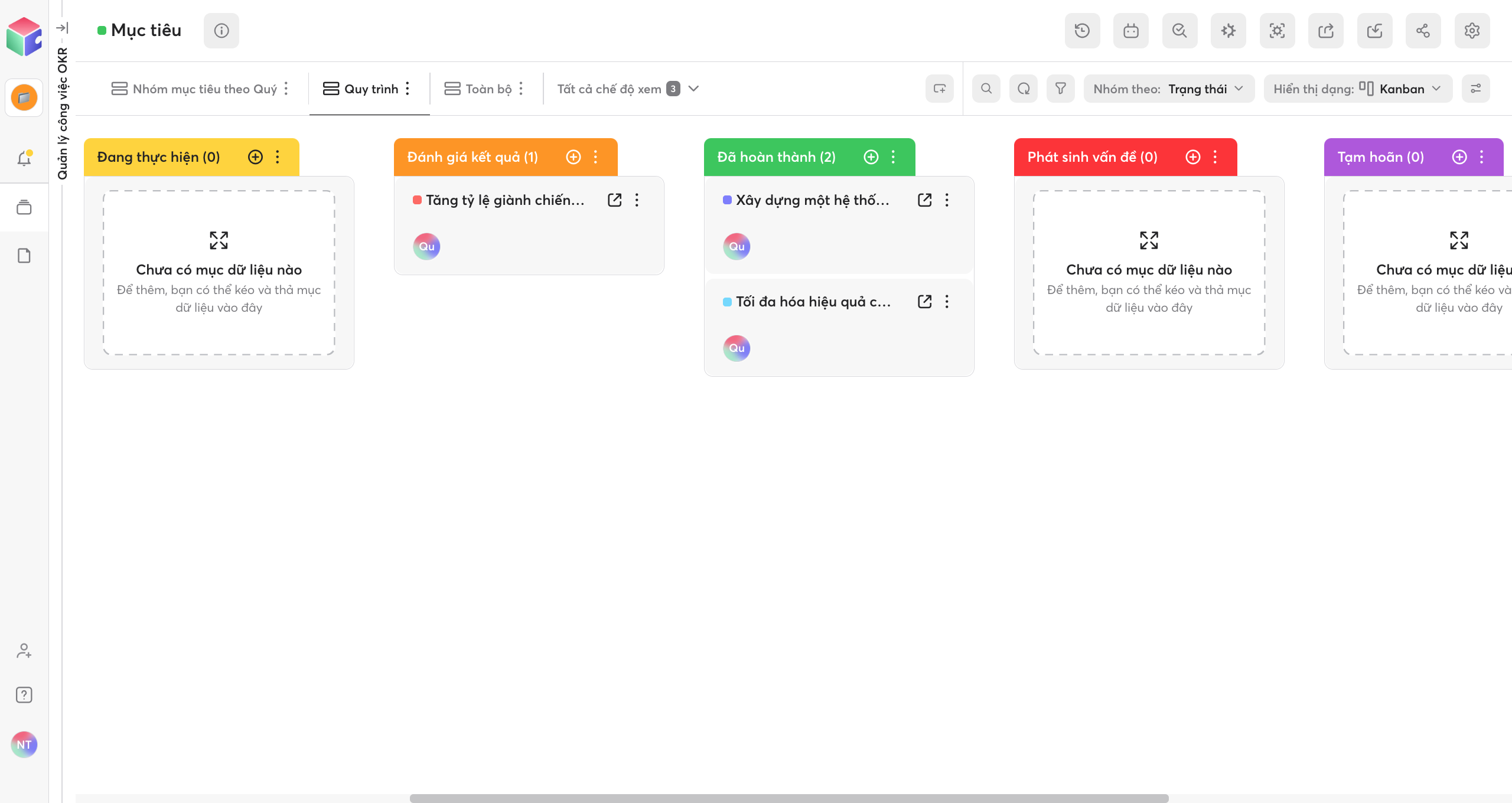This screenshot has height=803, width=1512.
Task: Expand Nhóm theo Trạng thái dropdown
Action: click(x=1168, y=89)
